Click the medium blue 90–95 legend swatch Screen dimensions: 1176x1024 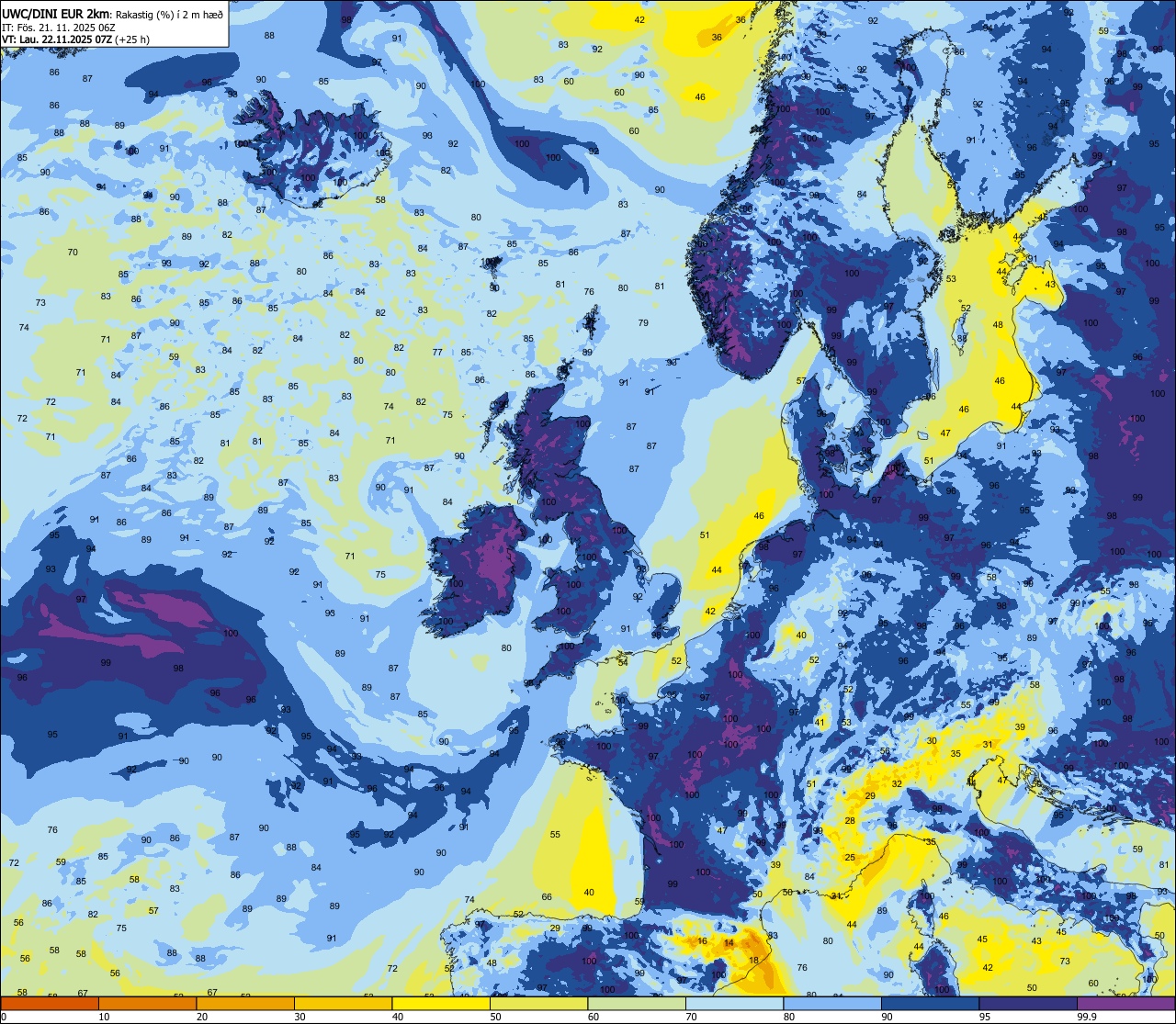point(930,1003)
